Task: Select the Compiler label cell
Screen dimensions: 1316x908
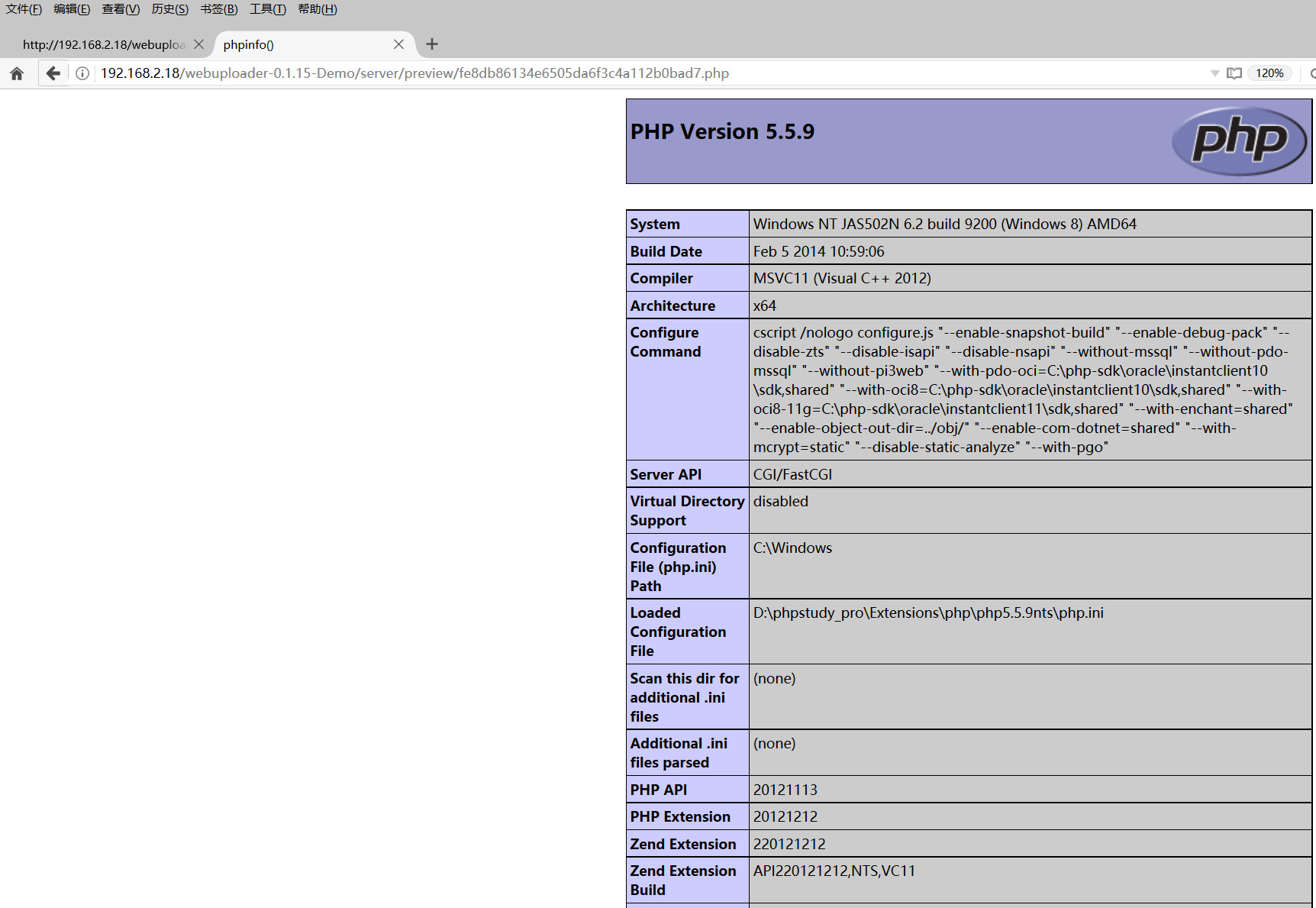Action: tap(688, 278)
